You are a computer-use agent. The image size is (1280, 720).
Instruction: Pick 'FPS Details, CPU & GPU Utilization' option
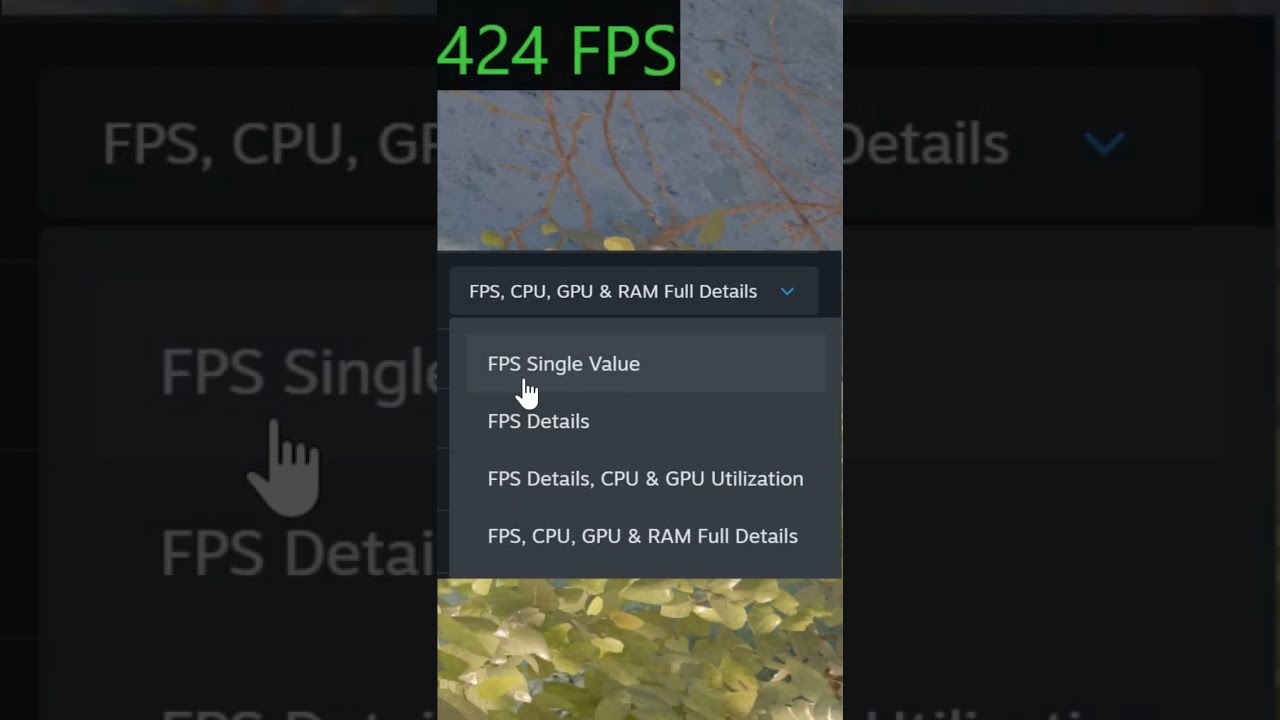tap(645, 479)
